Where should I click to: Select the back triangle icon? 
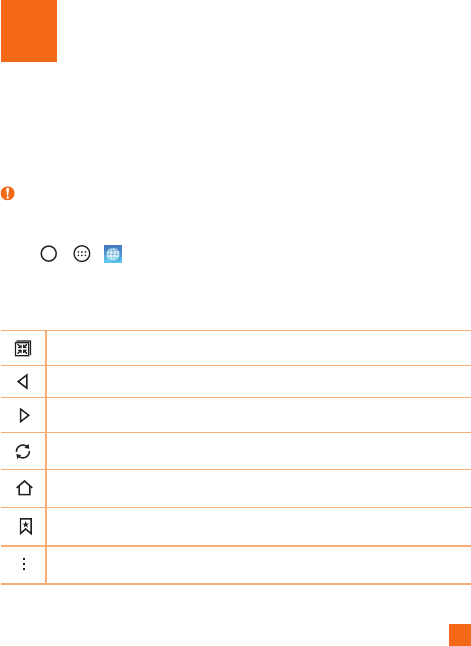pos(23,382)
